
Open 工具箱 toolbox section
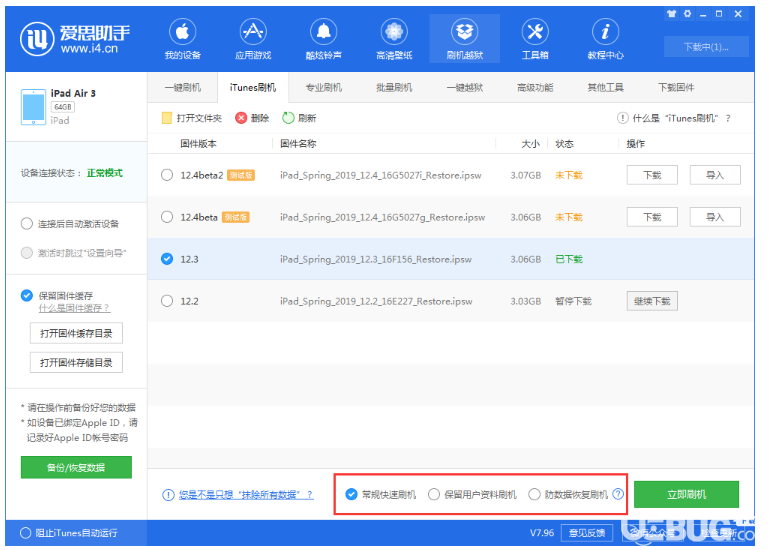tap(535, 39)
